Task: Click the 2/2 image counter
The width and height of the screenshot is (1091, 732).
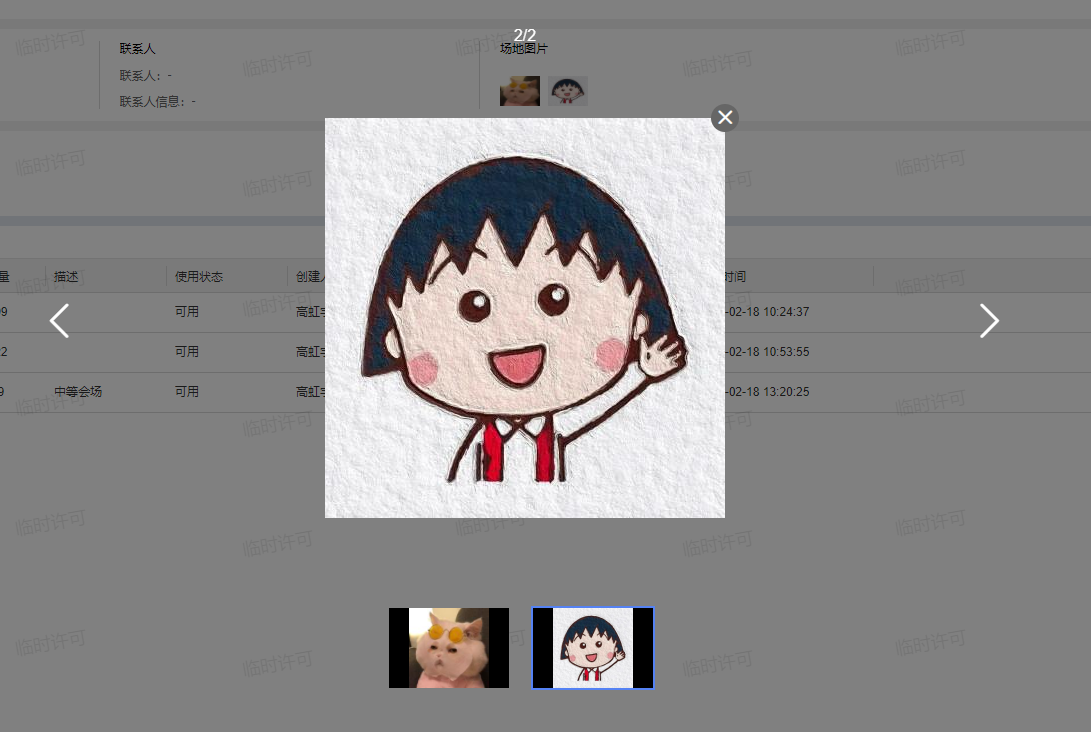Action: click(x=524, y=35)
